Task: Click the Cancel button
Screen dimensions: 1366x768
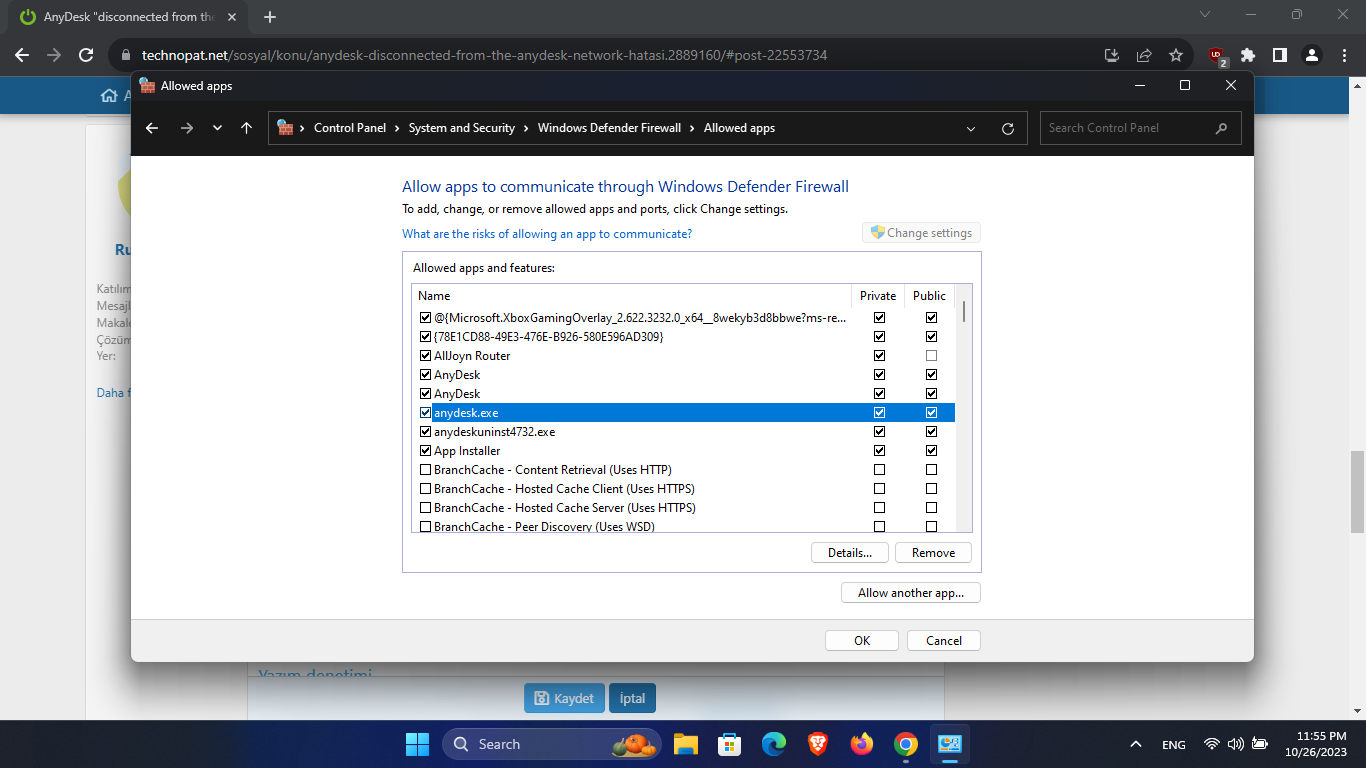Action: click(944, 641)
